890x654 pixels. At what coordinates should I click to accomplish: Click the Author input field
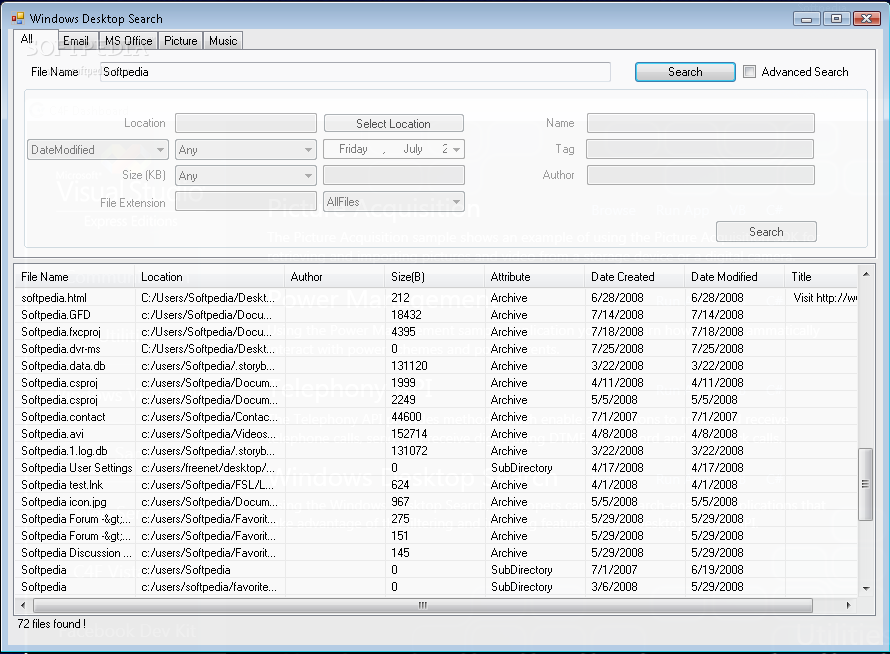700,175
